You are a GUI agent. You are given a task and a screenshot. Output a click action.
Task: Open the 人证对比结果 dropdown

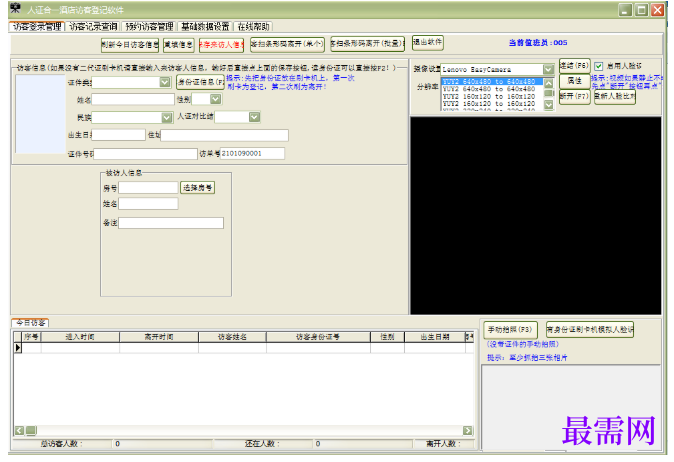point(254,117)
